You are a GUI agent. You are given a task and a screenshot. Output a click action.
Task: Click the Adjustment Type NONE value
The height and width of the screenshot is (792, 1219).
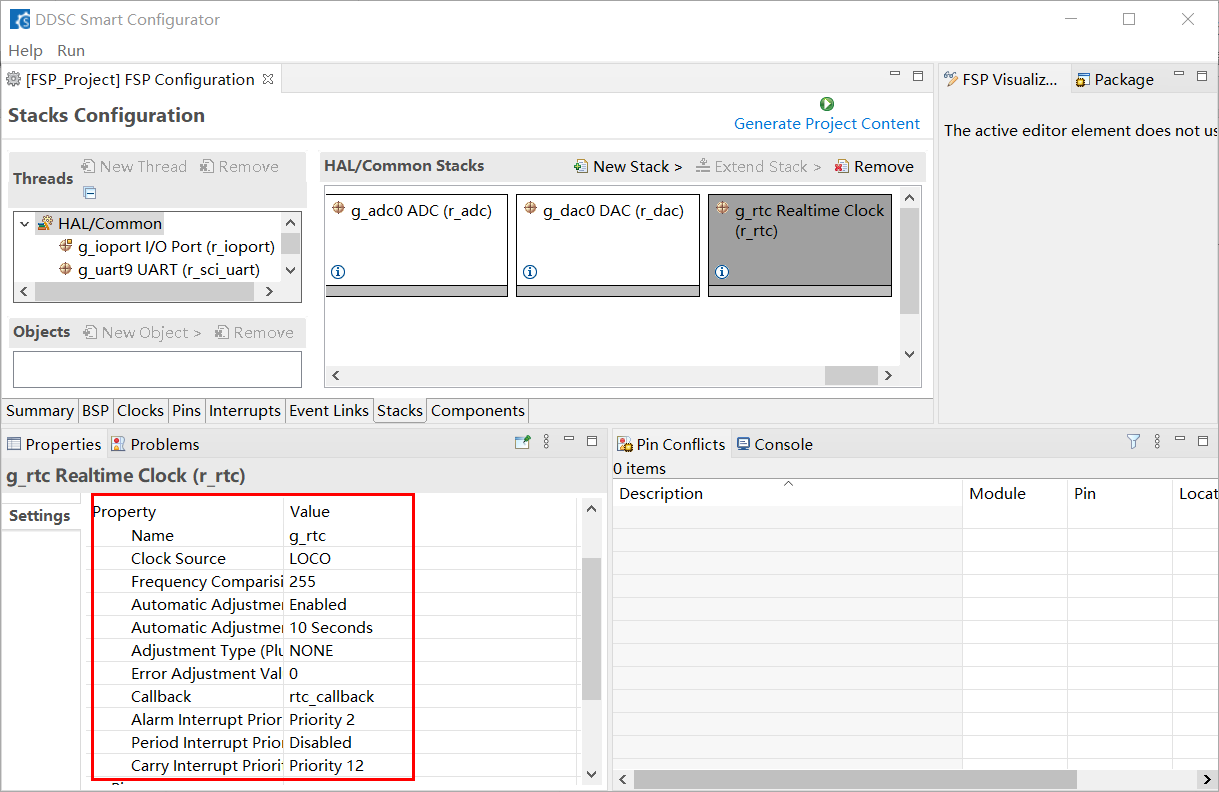pyautogui.click(x=311, y=650)
